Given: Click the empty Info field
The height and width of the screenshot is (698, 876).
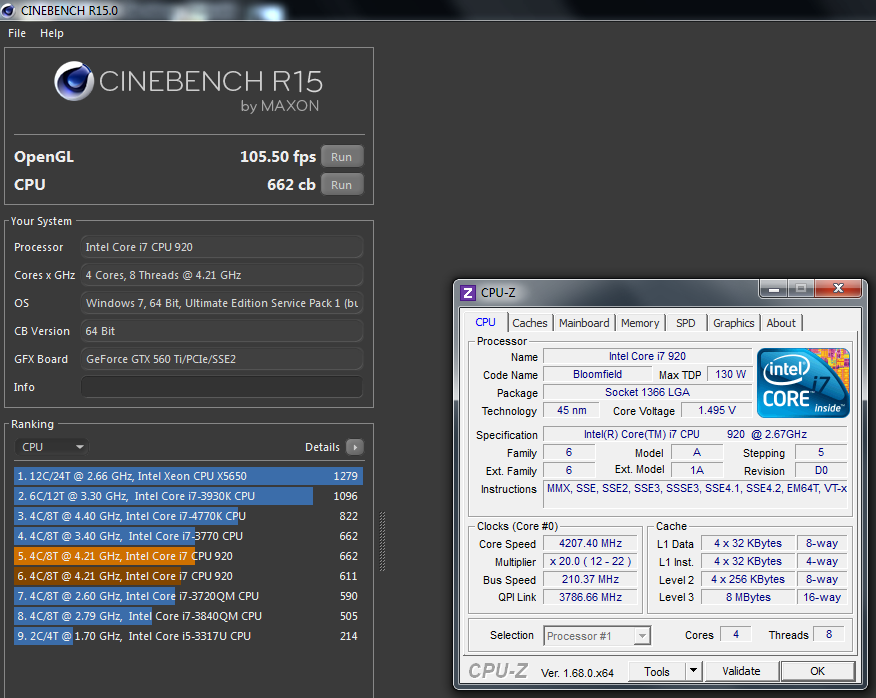Looking at the screenshot, I should [222, 387].
